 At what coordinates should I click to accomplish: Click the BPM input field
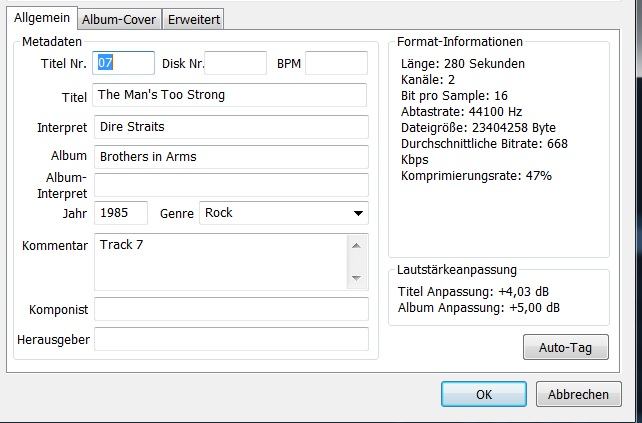click(x=336, y=63)
